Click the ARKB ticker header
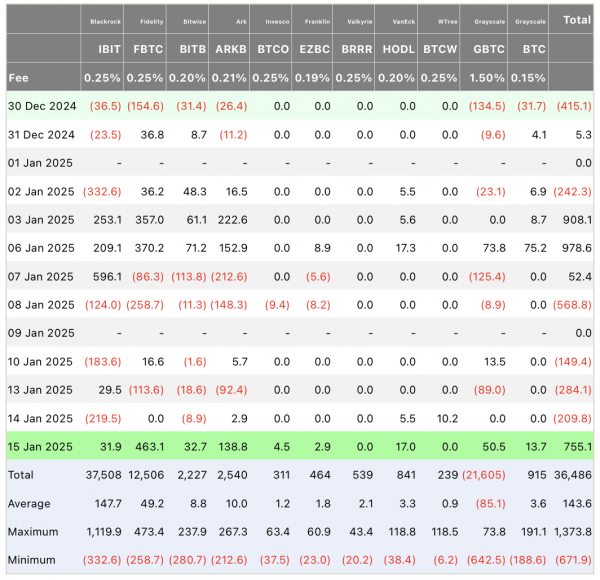Viewport: 600px width, 580px height. (x=231, y=49)
